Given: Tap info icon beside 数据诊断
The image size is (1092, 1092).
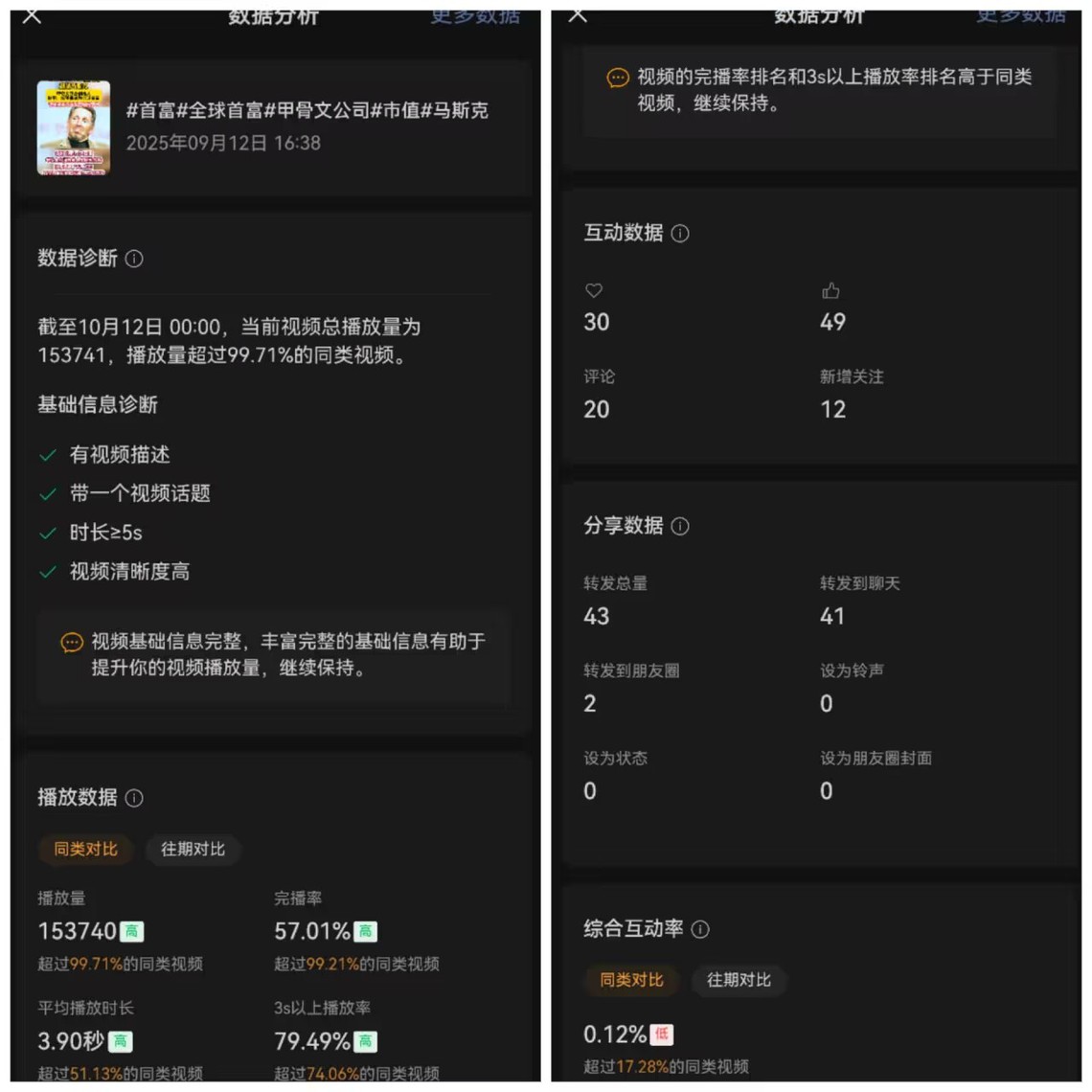Looking at the screenshot, I should pos(134,259).
